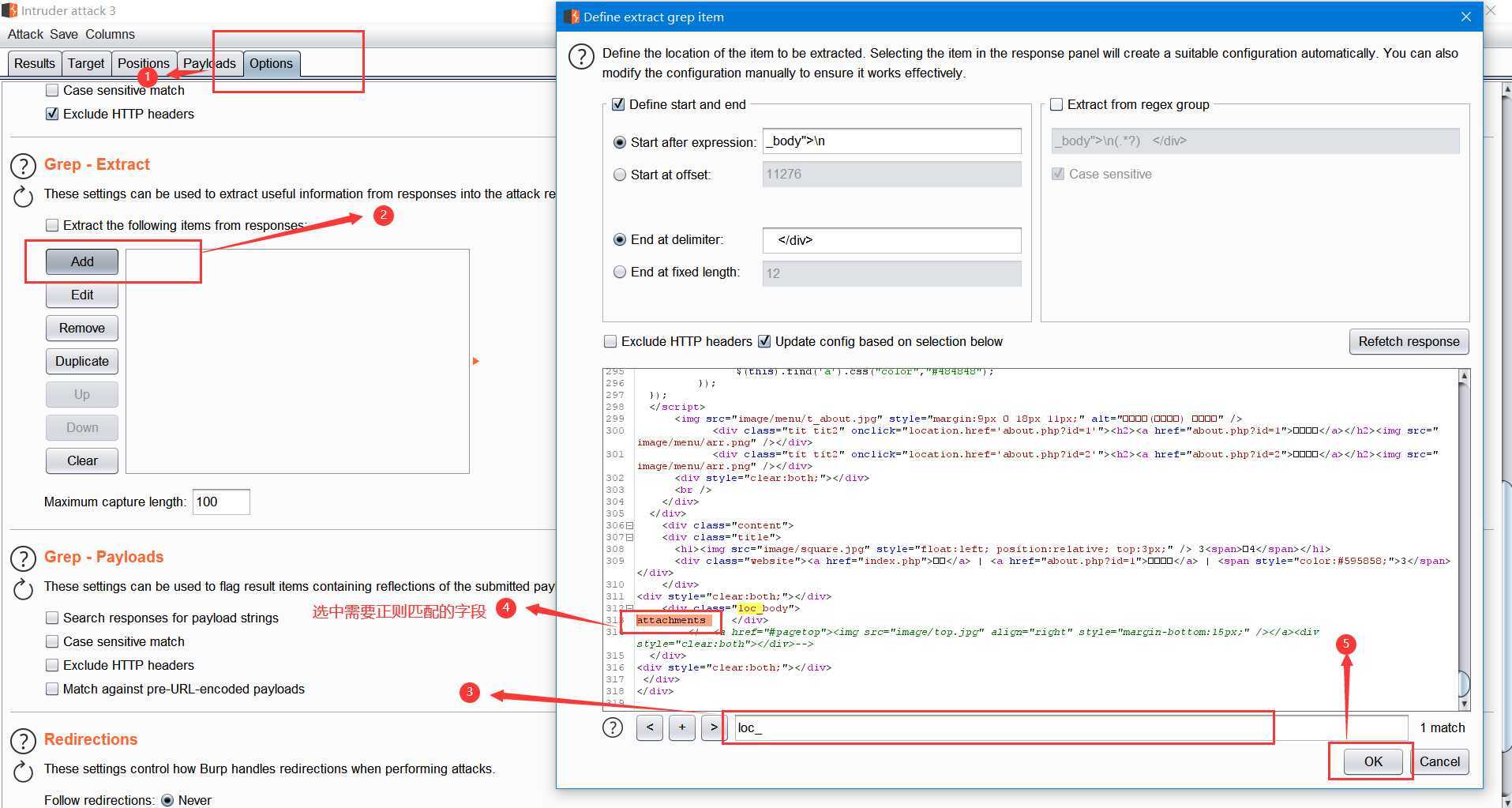The width and height of the screenshot is (1512, 808).
Task: Collapse code fold at line 307
Action: [x=630, y=537]
